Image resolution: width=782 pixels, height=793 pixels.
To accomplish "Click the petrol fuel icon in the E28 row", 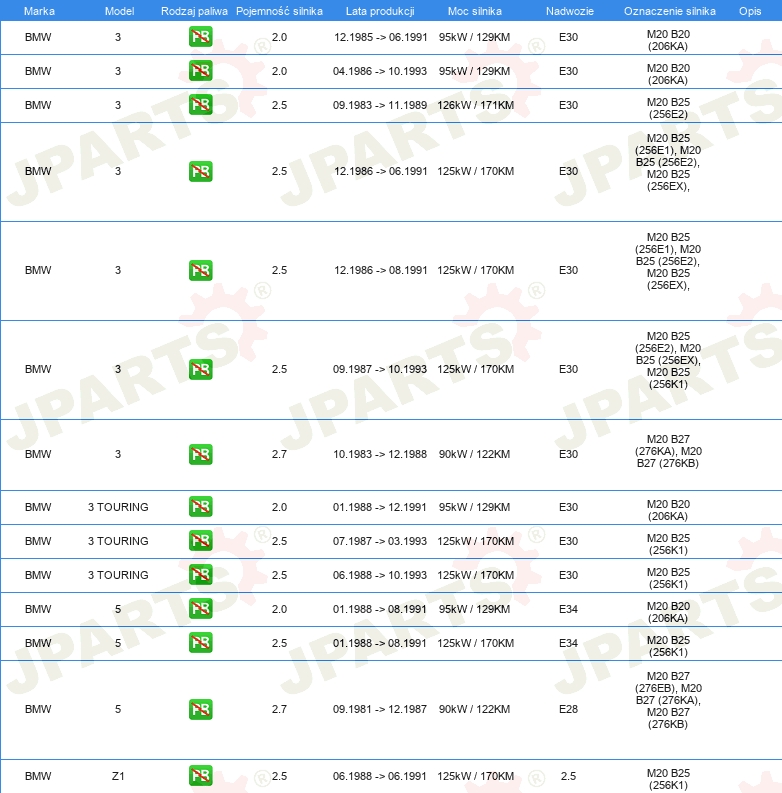I will click(200, 709).
